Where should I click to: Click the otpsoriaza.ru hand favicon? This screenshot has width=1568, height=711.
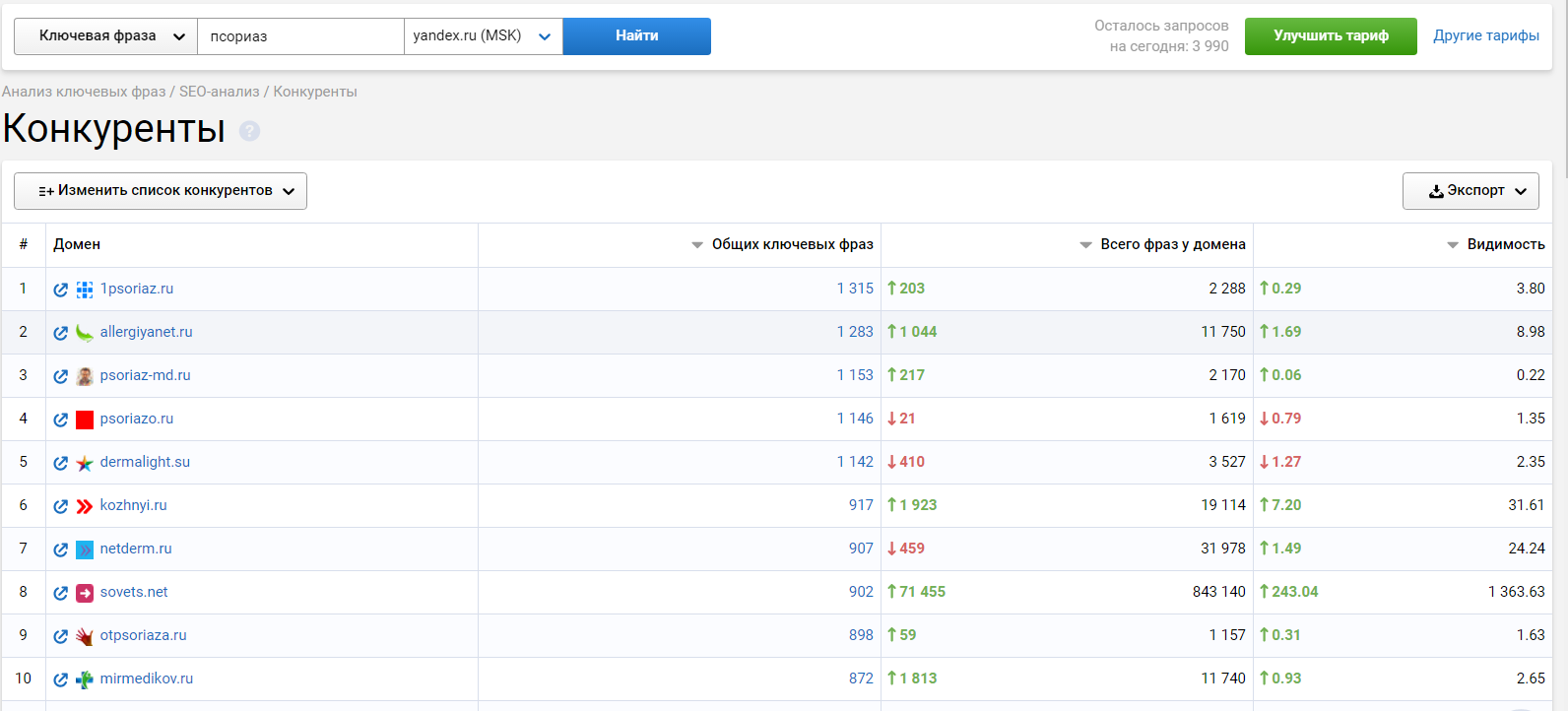coord(85,636)
